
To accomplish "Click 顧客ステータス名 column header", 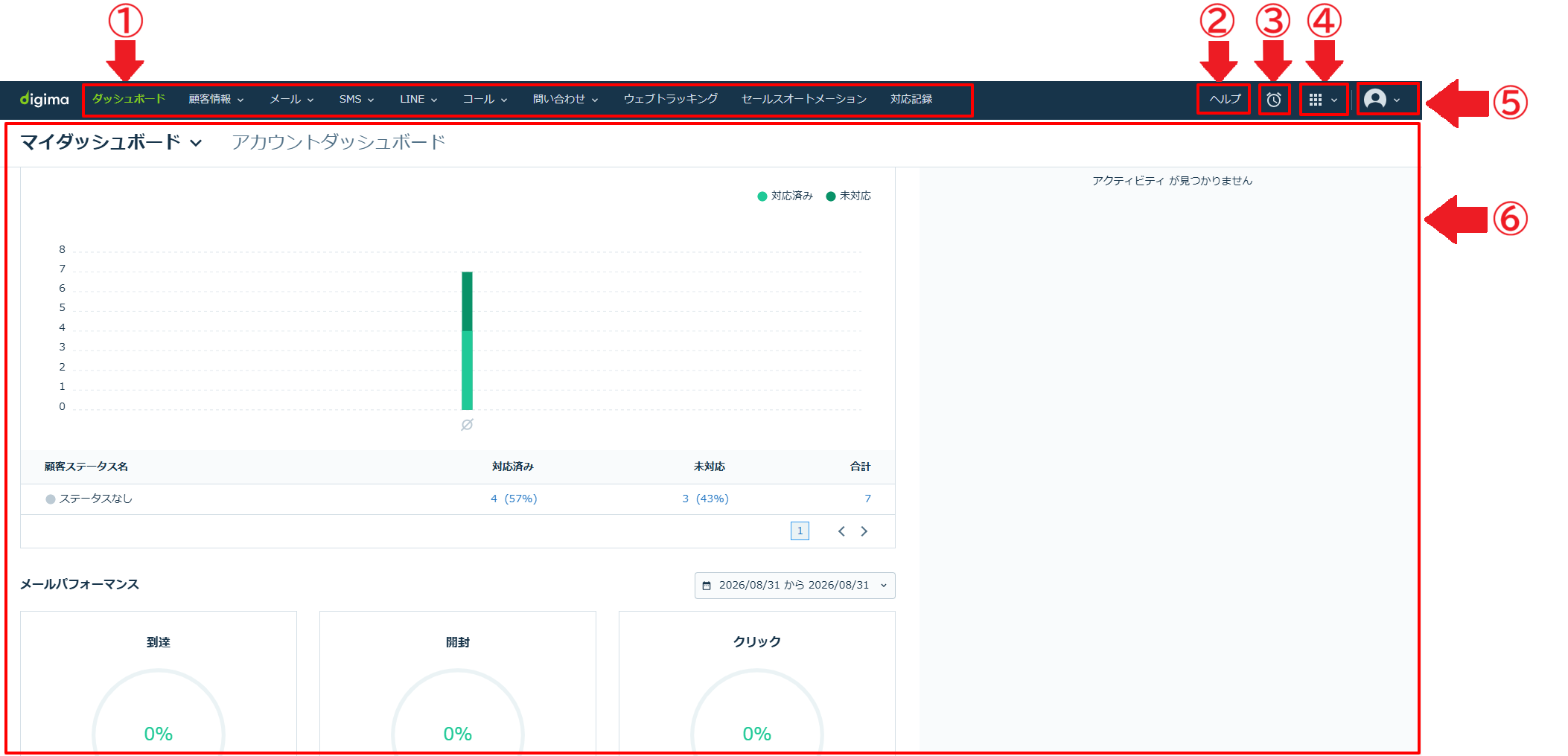I will tap(86, 467).
